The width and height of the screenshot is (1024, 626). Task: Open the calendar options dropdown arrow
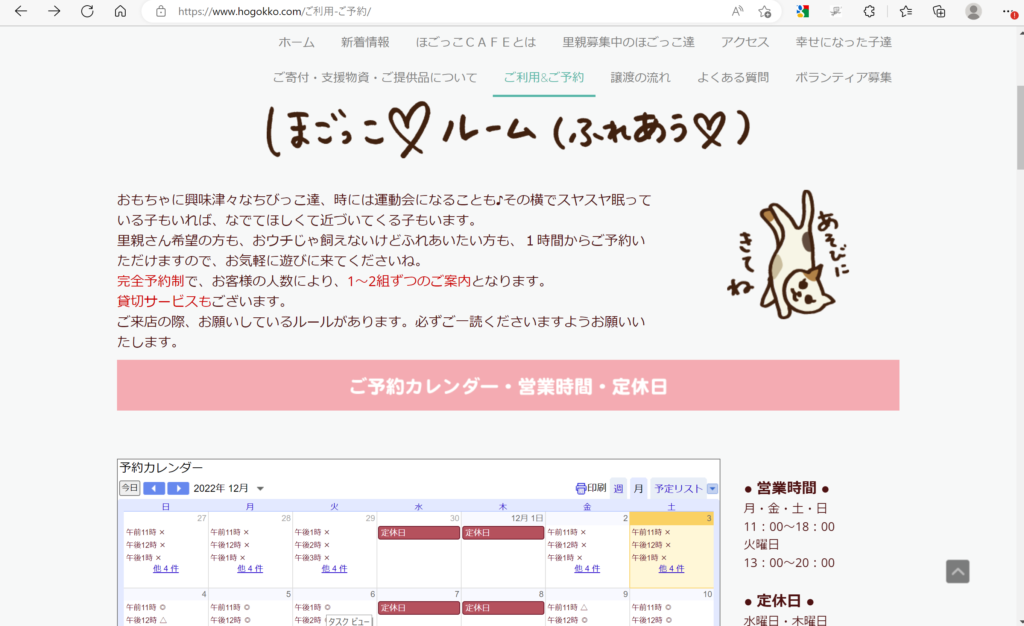point(712,488)
